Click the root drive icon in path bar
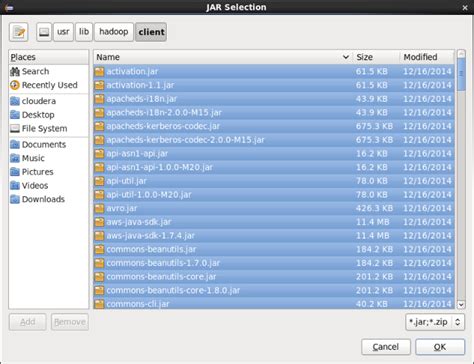The image size is (474, 364). click(x=44, y=32)
